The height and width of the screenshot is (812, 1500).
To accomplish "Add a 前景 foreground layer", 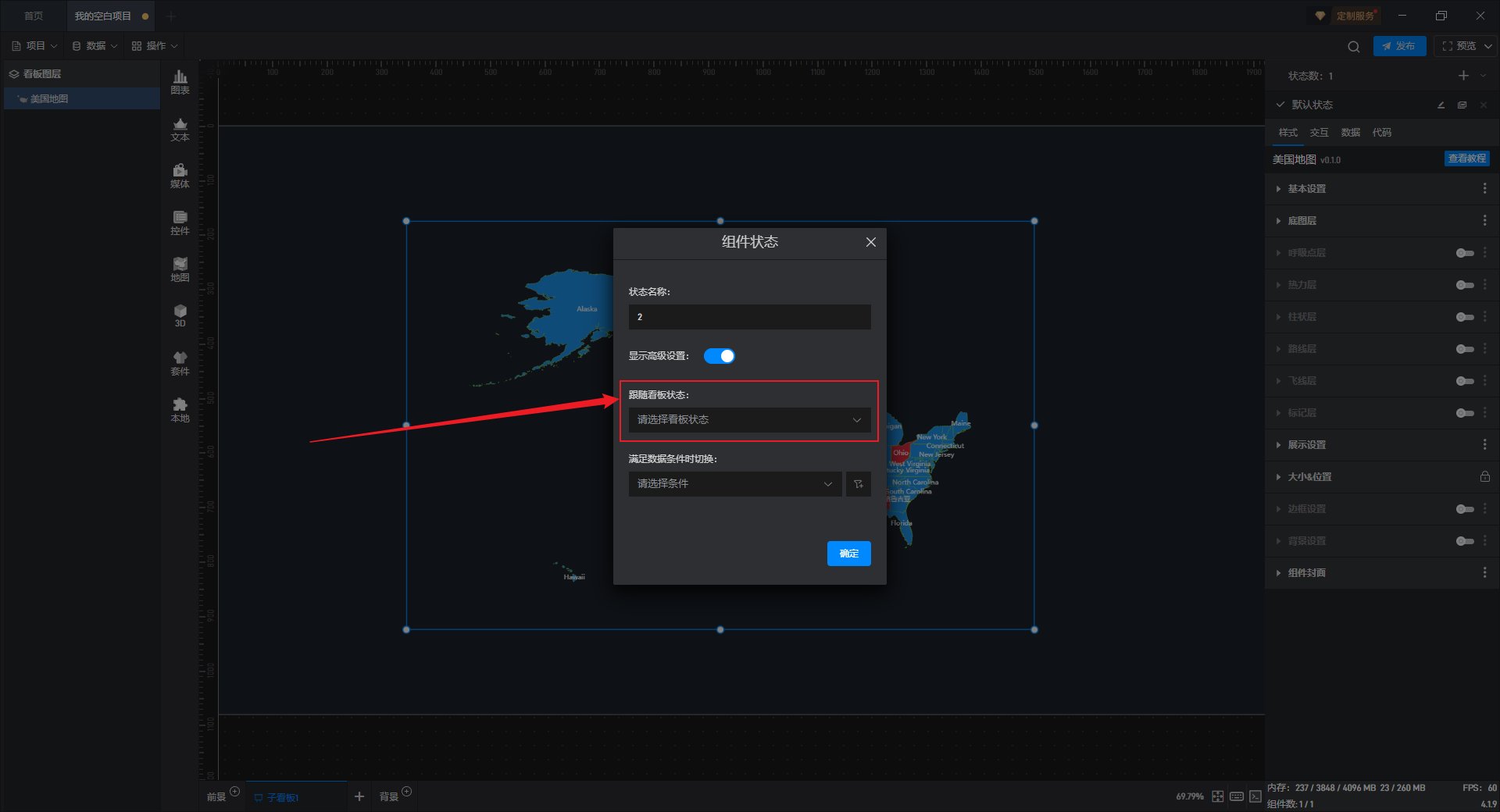I will click(234, 792).
